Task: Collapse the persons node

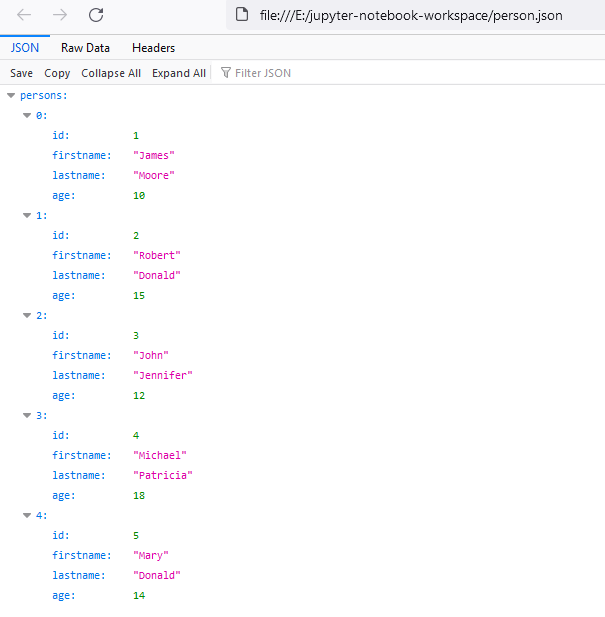Action: pos(11,96)
